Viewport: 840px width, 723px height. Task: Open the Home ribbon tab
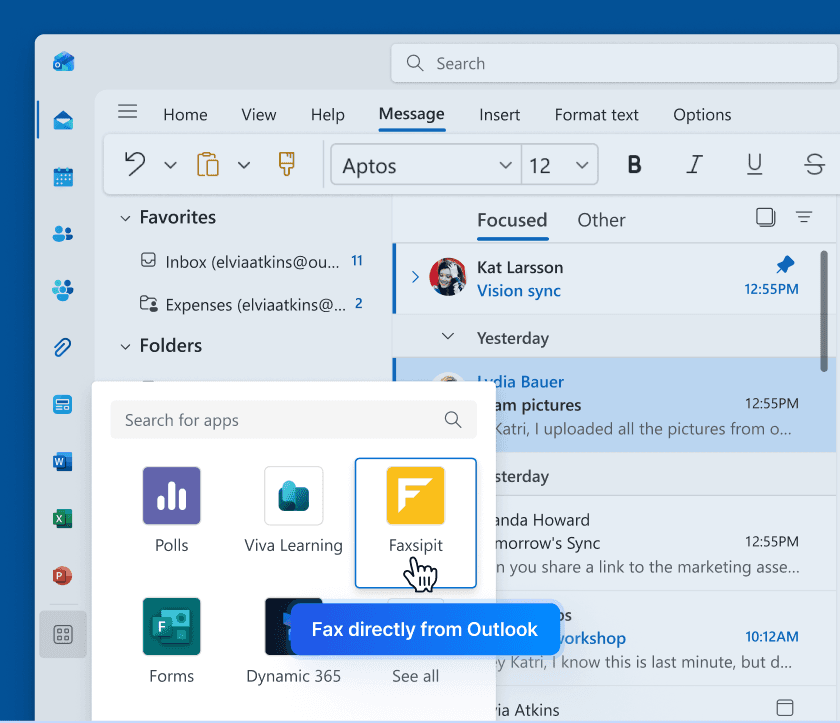pyautogui.click(x=185, y=115)
